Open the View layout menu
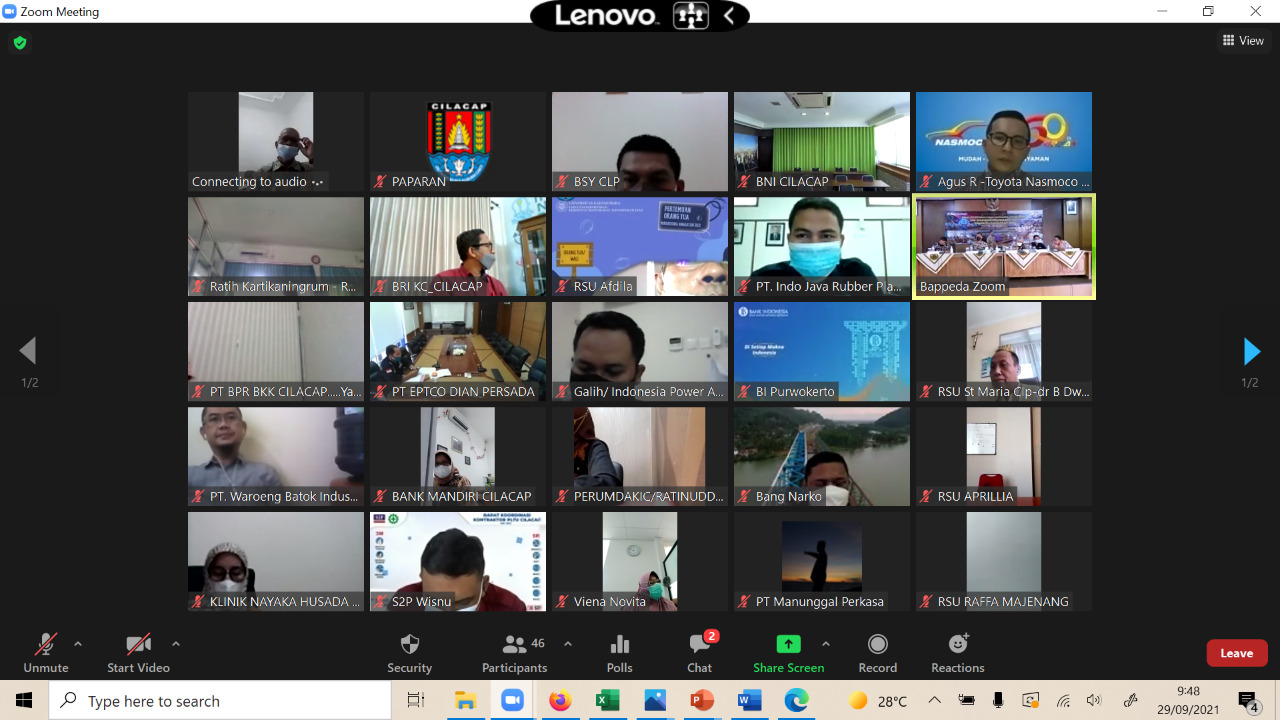Screen dimensions: 1280x720 (x=1243, y=41)
